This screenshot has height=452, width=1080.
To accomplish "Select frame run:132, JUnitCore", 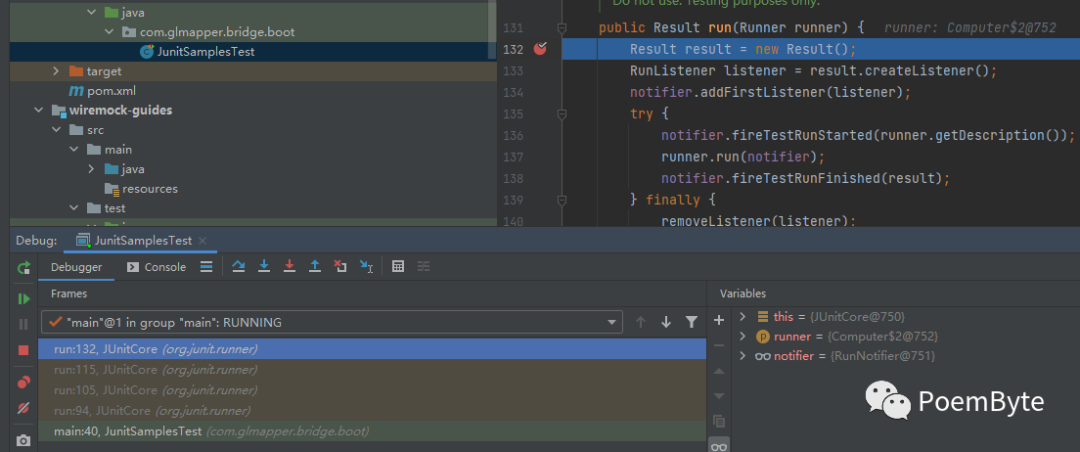I will pyautogui.click(x=372, y=349).
